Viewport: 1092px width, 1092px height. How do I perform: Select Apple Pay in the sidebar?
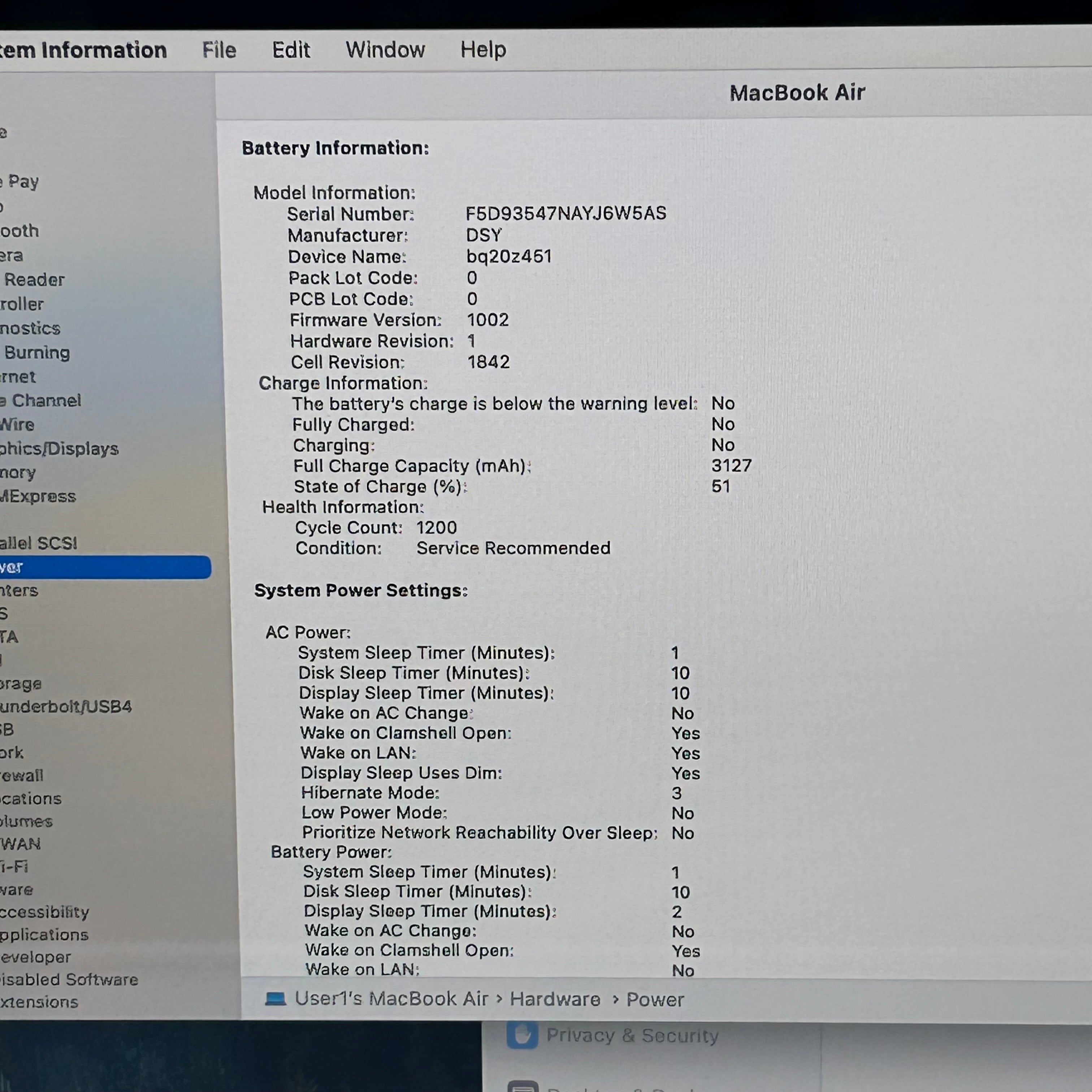(20, 182)
